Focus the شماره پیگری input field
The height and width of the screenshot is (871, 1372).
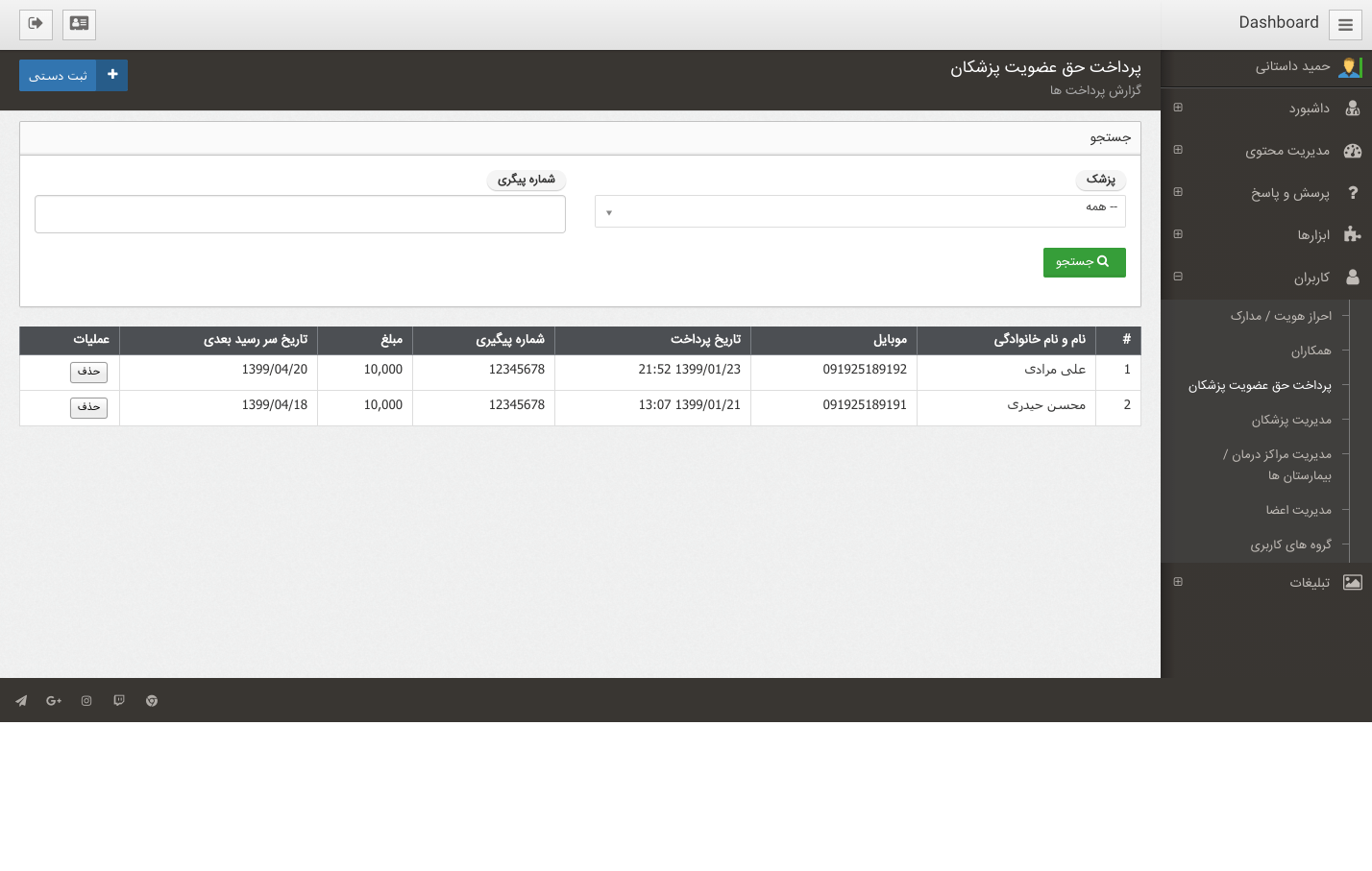click(x=300, y=214)
